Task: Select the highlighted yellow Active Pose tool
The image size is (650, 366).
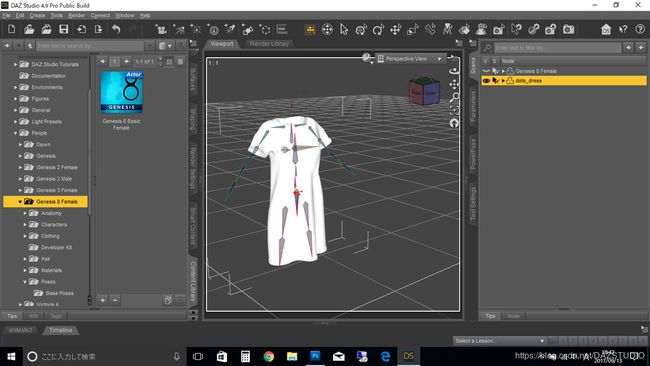Action: [x=310, y=29]
